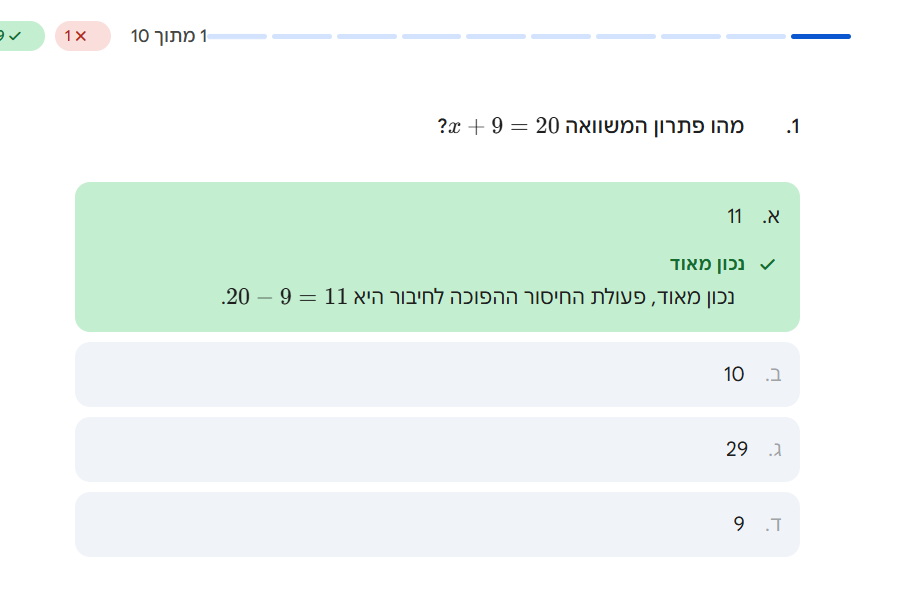Click the question number "1." label
Screen dimensions: 899x599
pos(792,127)
